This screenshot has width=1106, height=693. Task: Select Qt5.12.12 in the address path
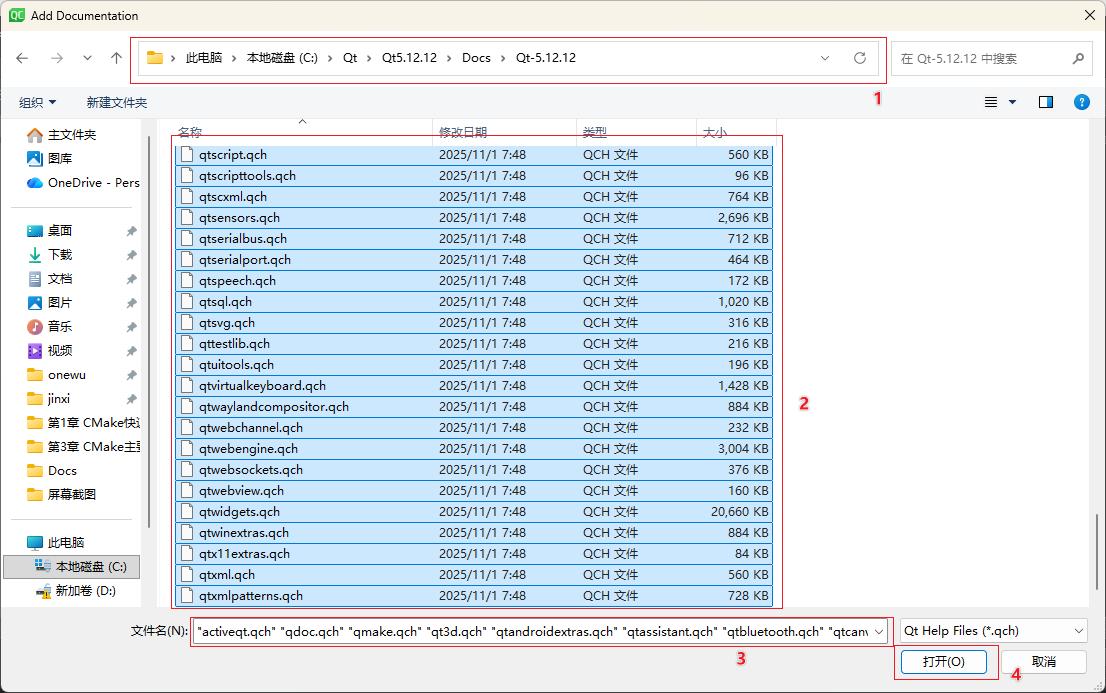point(409,58)
